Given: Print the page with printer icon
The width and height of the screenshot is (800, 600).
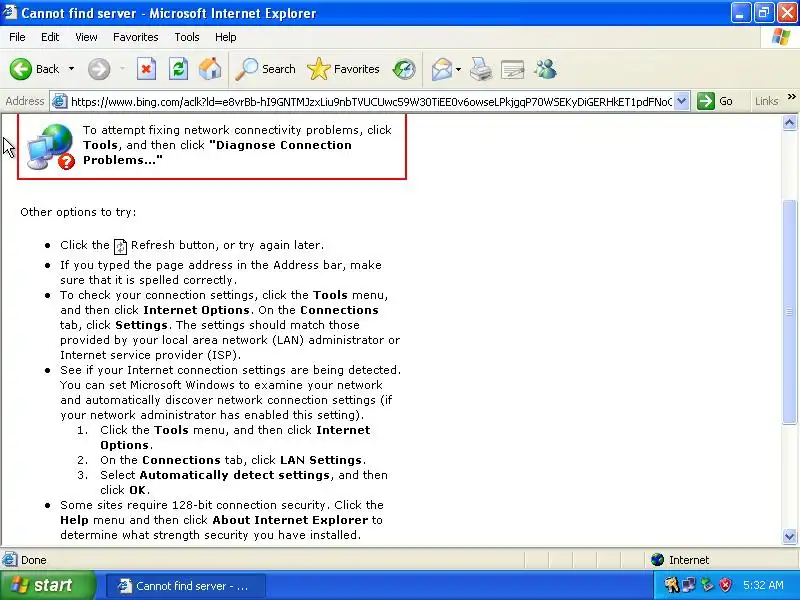Looking at the screenshot, I should [481, 69].
